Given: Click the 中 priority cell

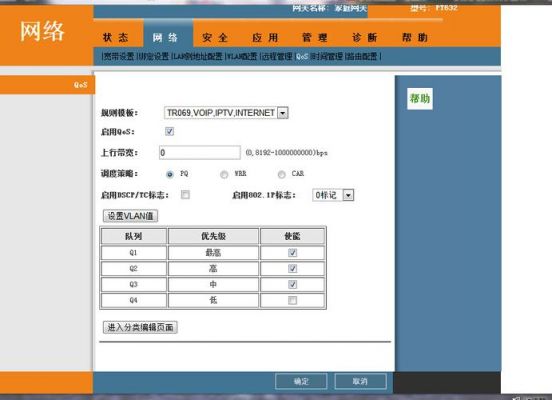Looking at the screenshot, I should [x=213, y=284].
